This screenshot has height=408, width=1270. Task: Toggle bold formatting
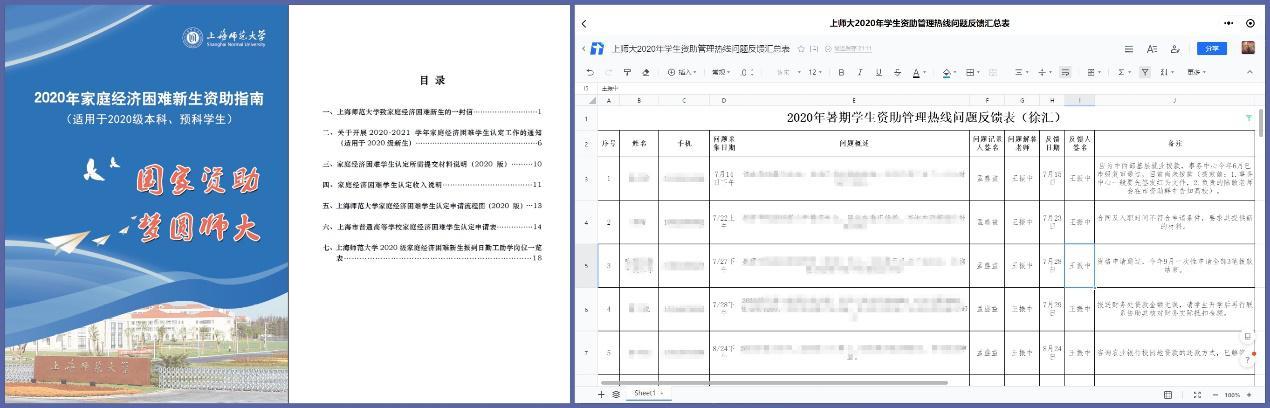(x=841, y=72)
